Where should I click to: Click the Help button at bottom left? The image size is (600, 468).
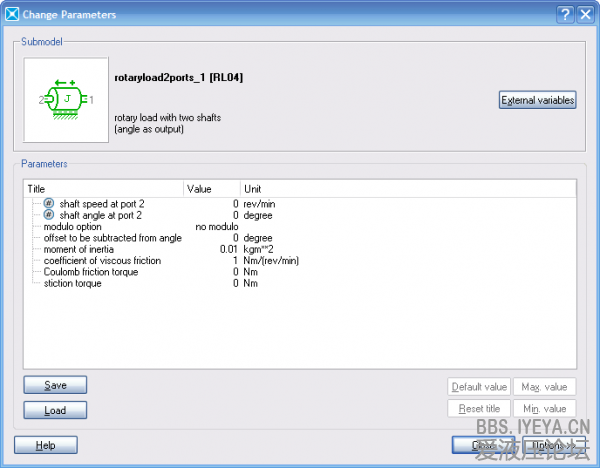[x=45, y=445]
